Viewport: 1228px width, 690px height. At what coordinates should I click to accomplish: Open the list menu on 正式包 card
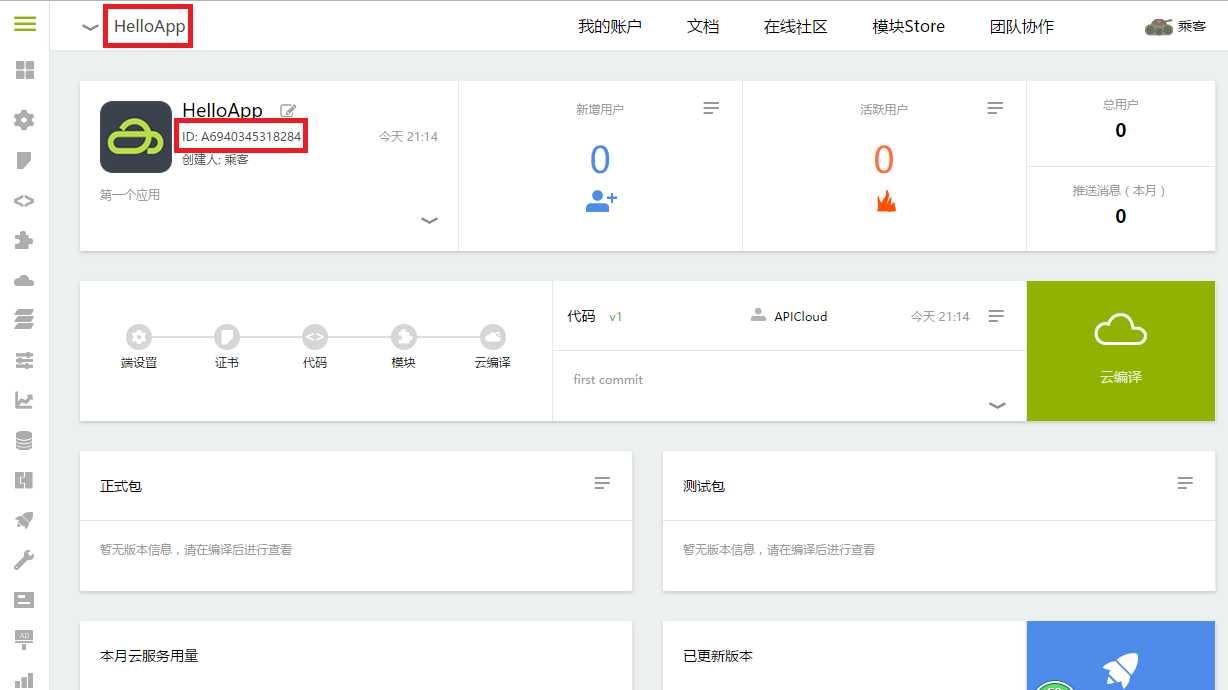[x=602, y=483]
